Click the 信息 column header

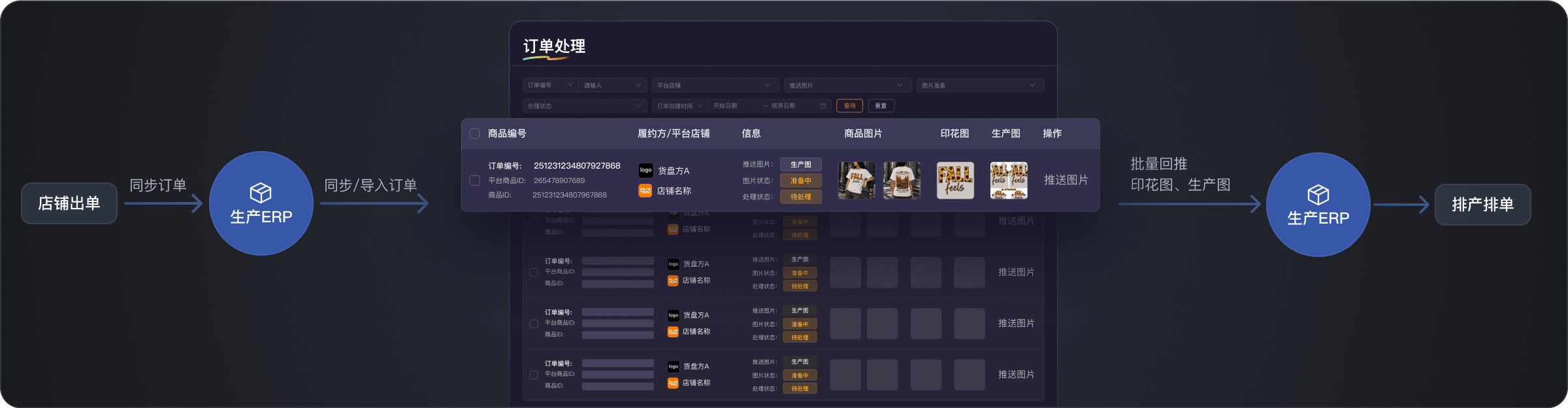click(x=751, y=133)
